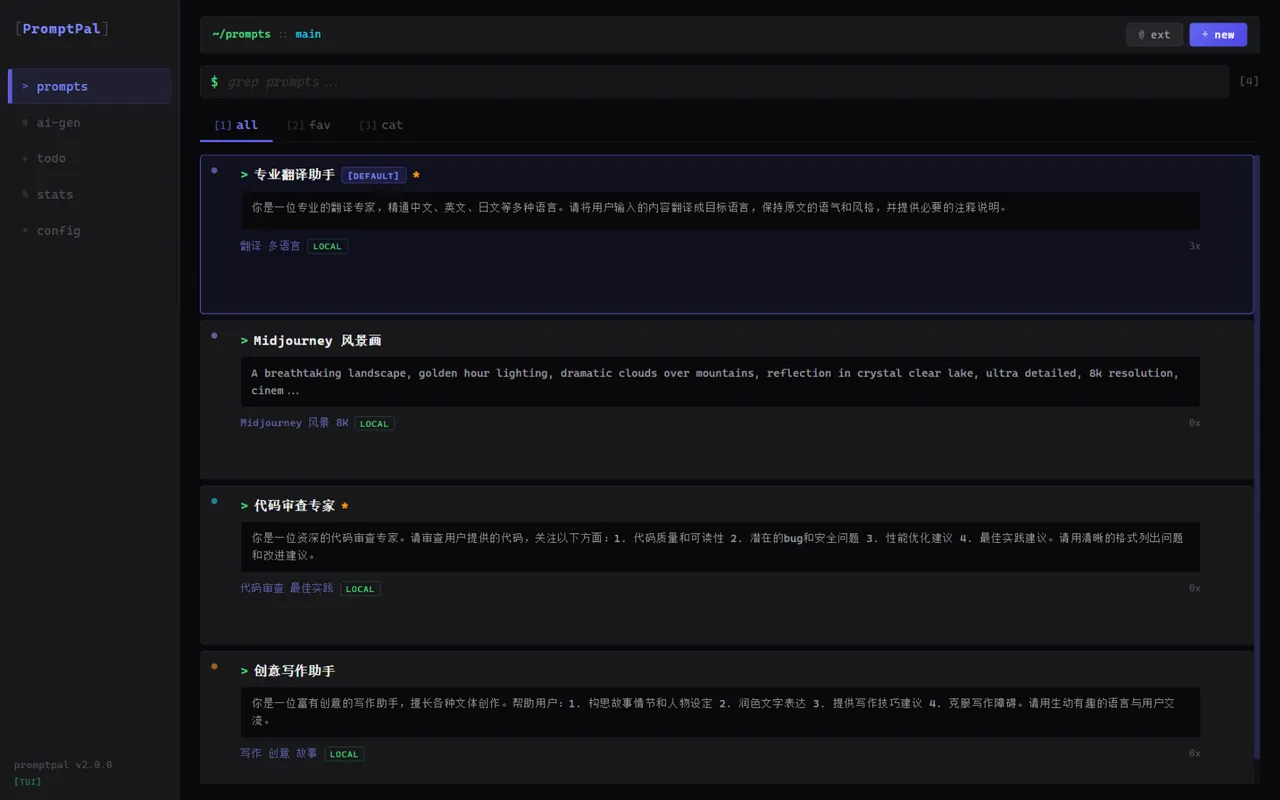
Task: Switch to the stats sidebar page
Action: [x=90, y=194]
